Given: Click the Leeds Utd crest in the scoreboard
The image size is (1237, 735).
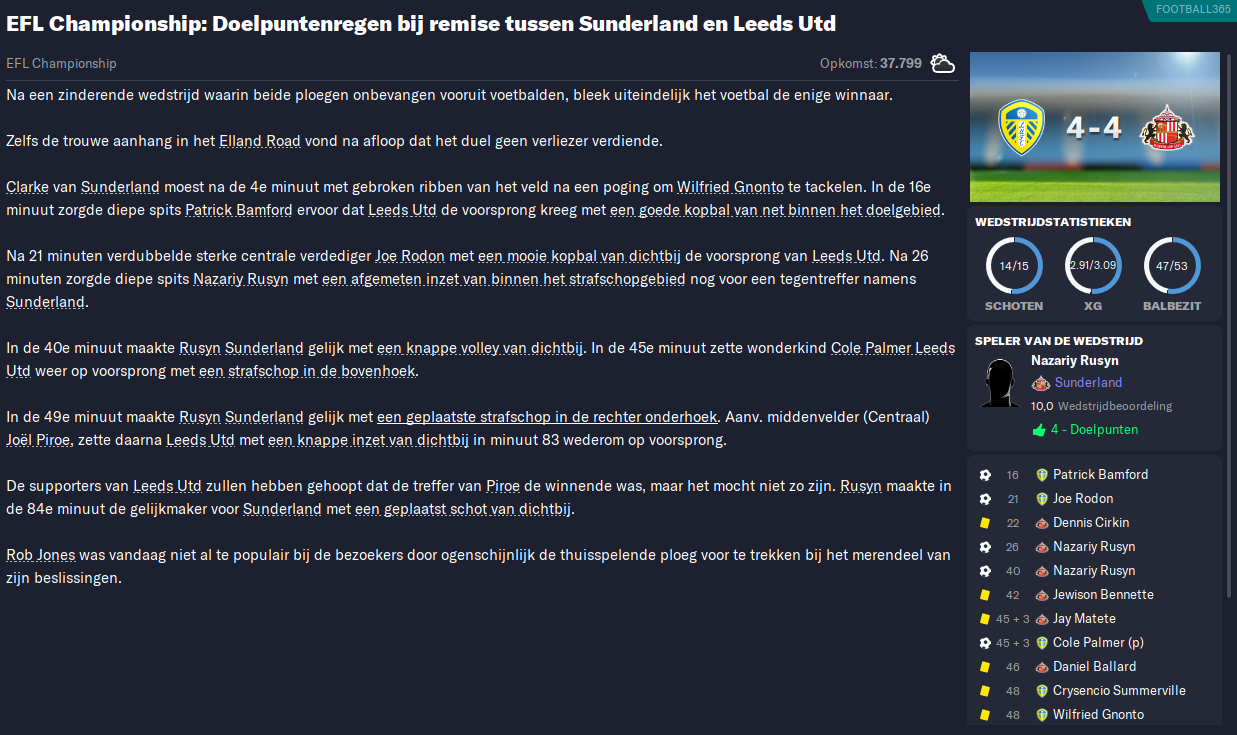Looking at the screenshot, I should coord(1021,127).
